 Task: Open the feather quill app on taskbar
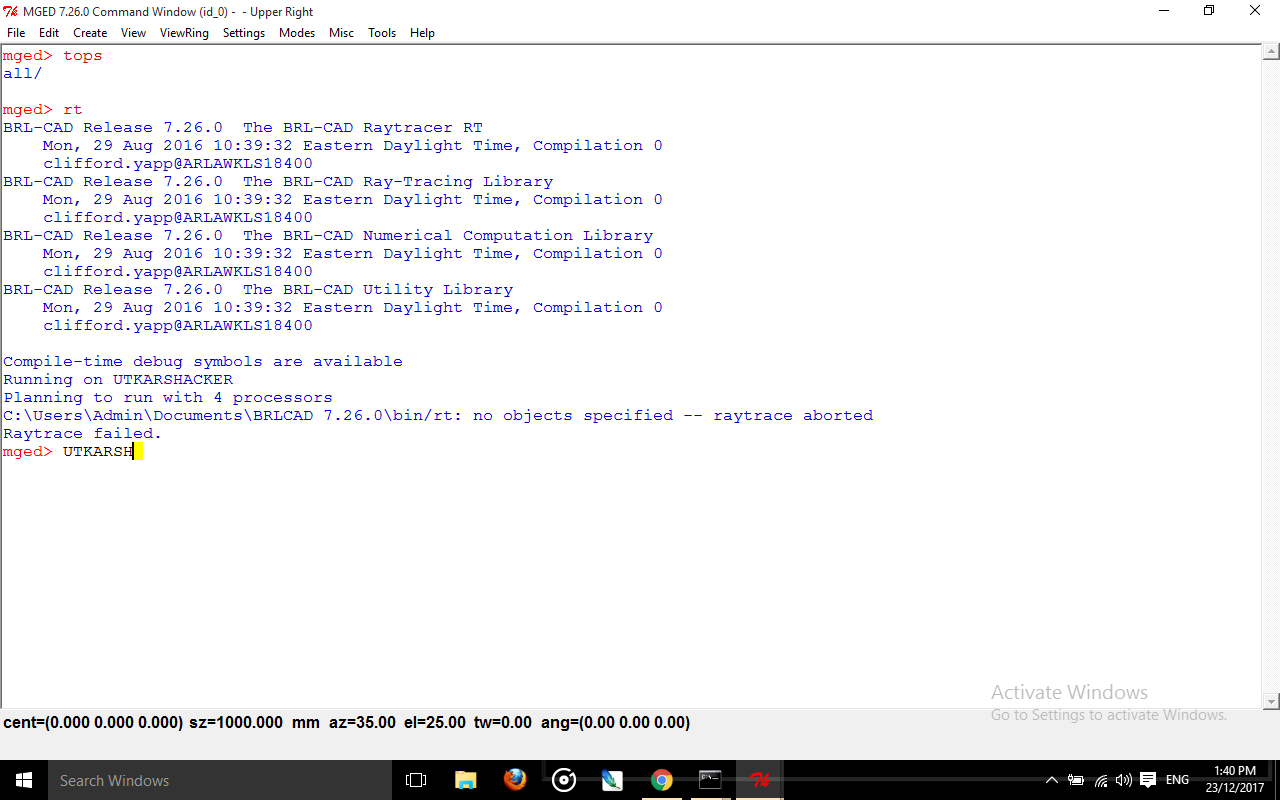coord(612,780)
